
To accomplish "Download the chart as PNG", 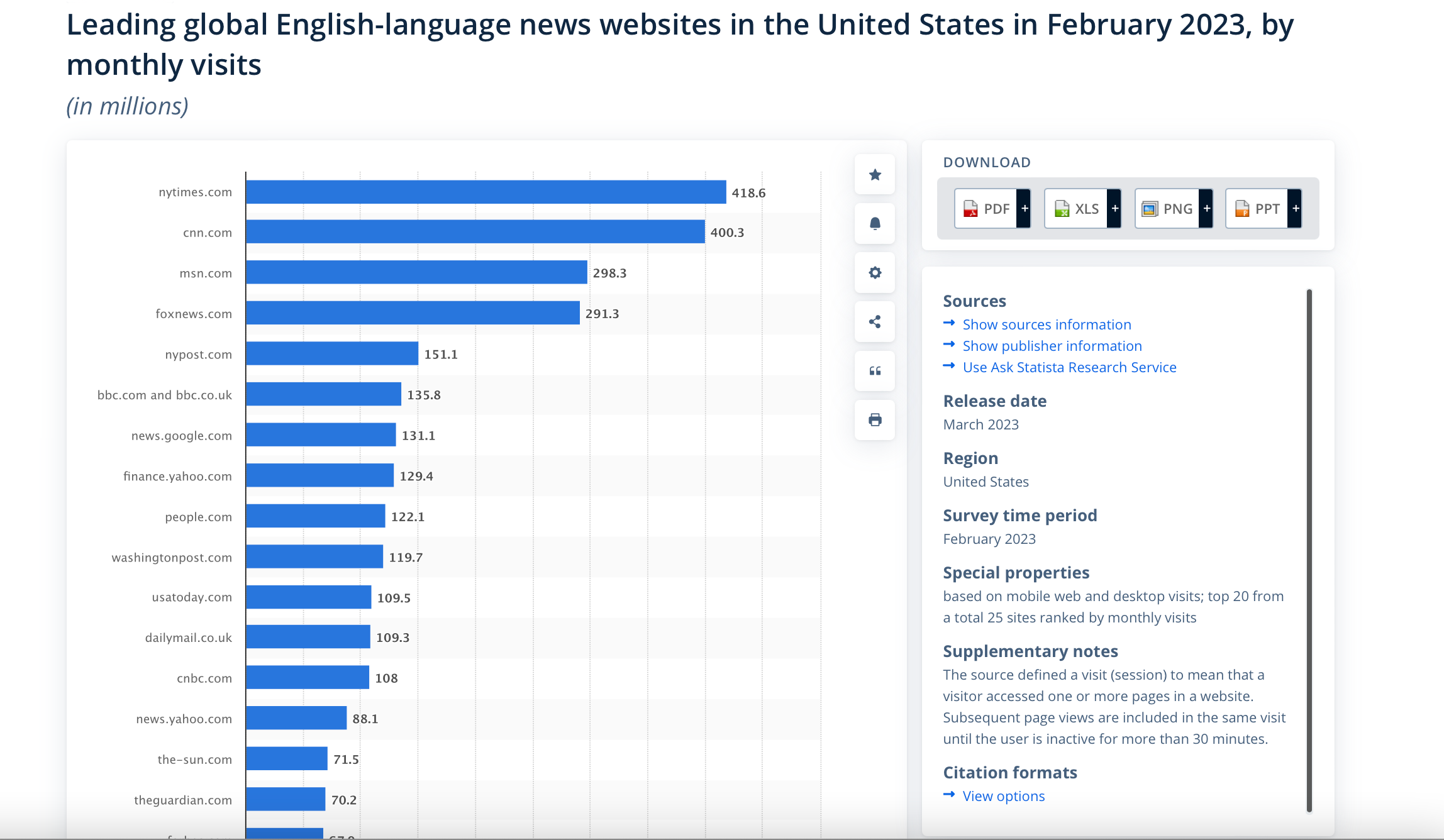I will click(1167, 209).
